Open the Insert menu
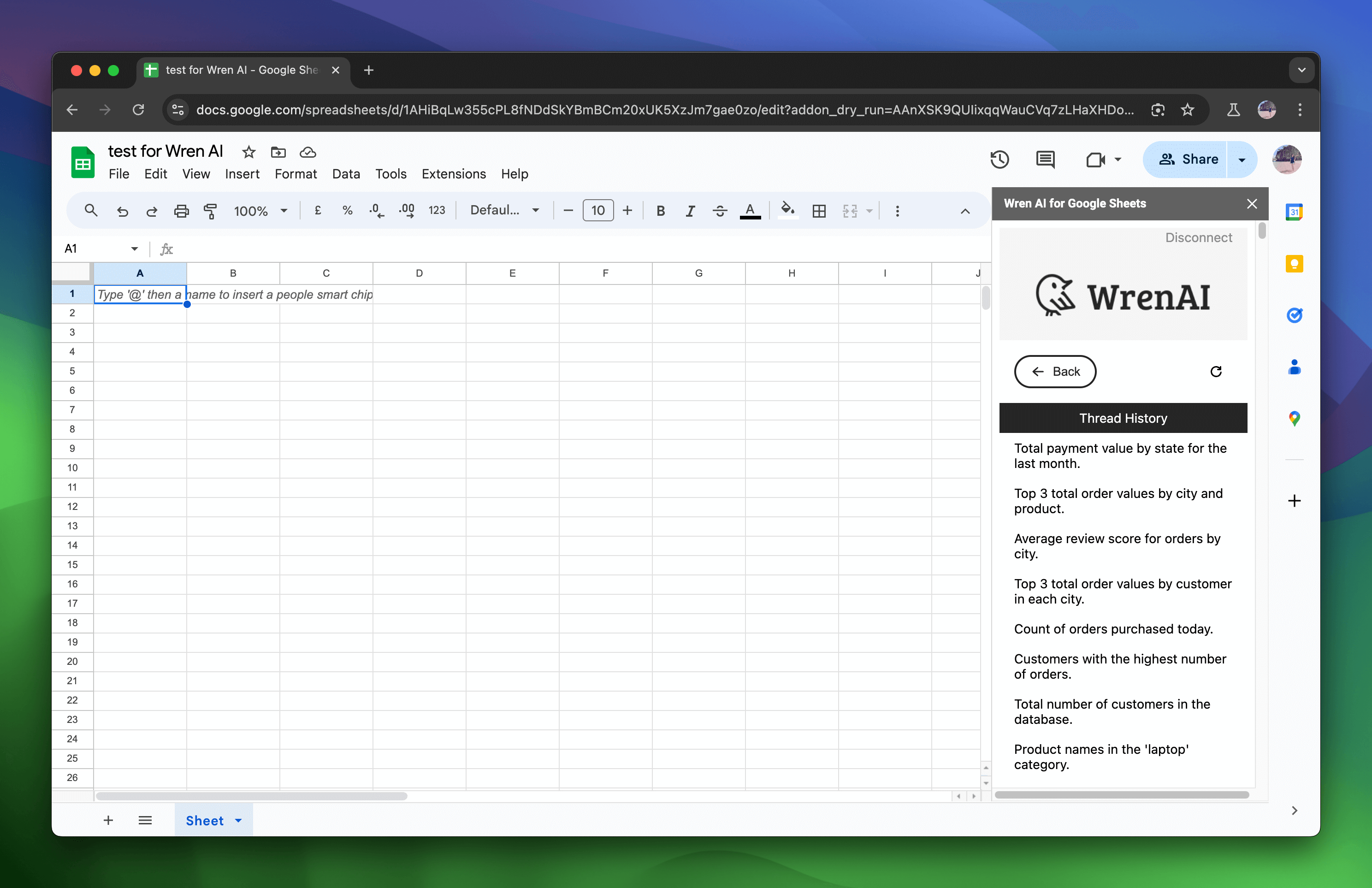1372x888 pixels. pos(242,174)
